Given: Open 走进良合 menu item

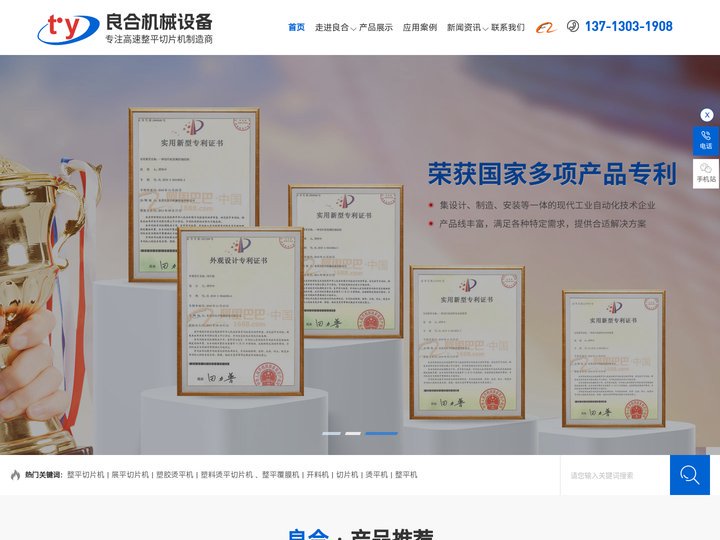Looking at the screenshot, I should coord(332,28).
